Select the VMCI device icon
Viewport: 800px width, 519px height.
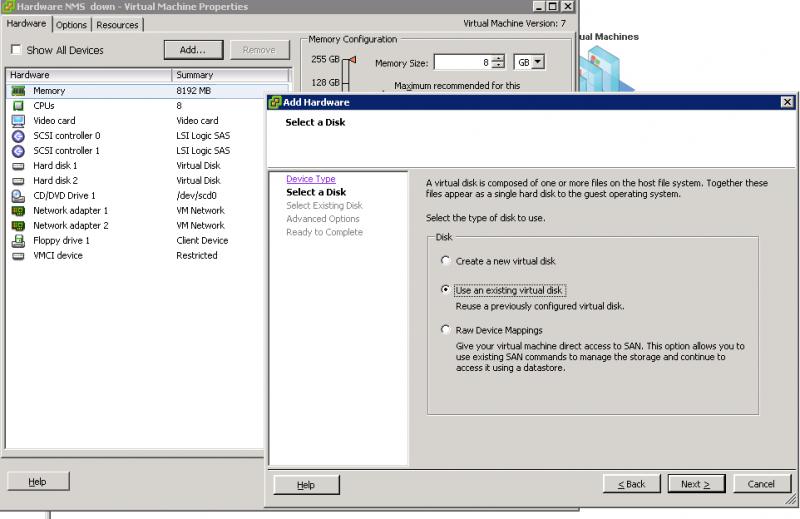[18, 256]
